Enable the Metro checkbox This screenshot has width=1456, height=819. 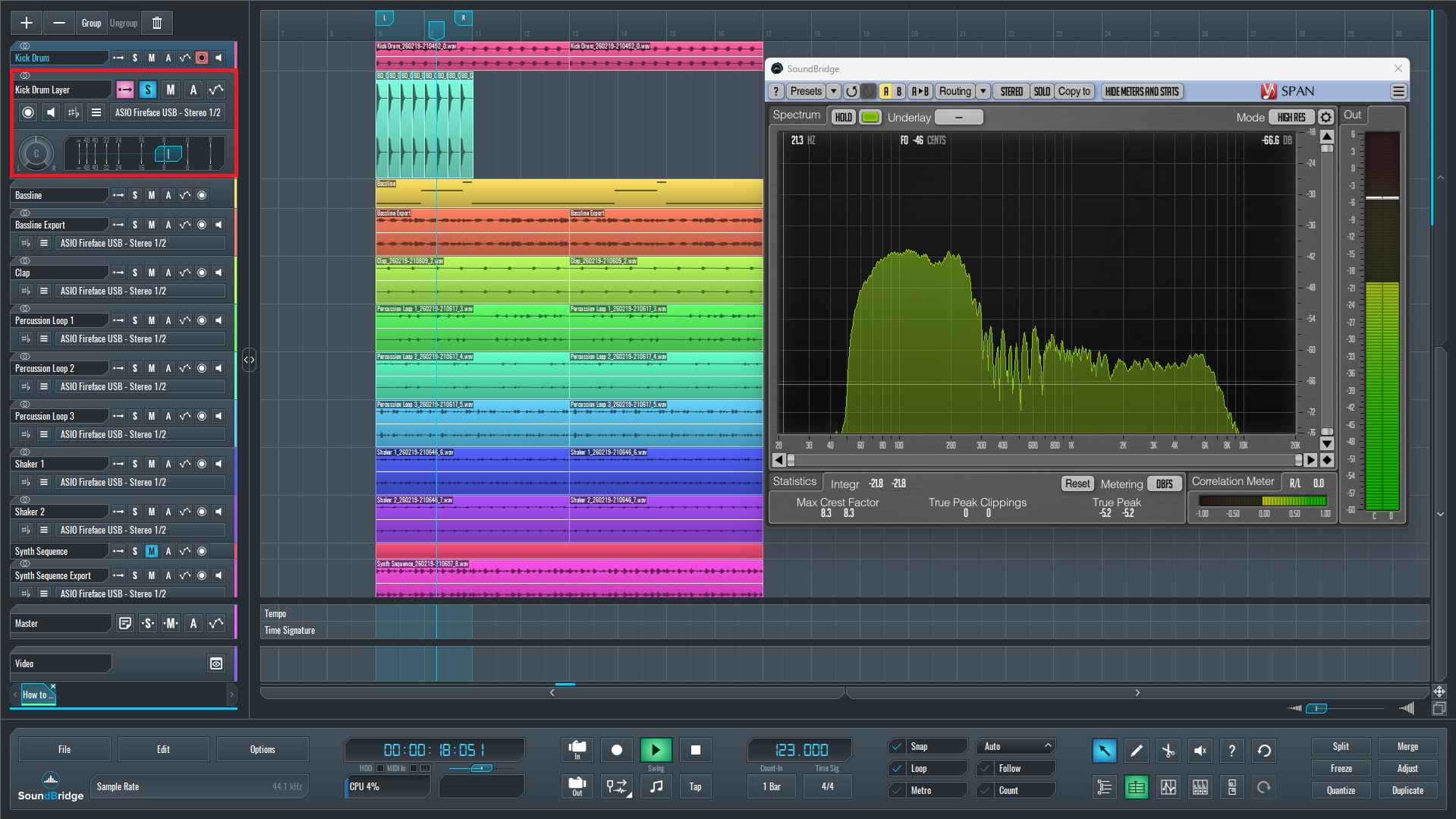pos(897,790)
